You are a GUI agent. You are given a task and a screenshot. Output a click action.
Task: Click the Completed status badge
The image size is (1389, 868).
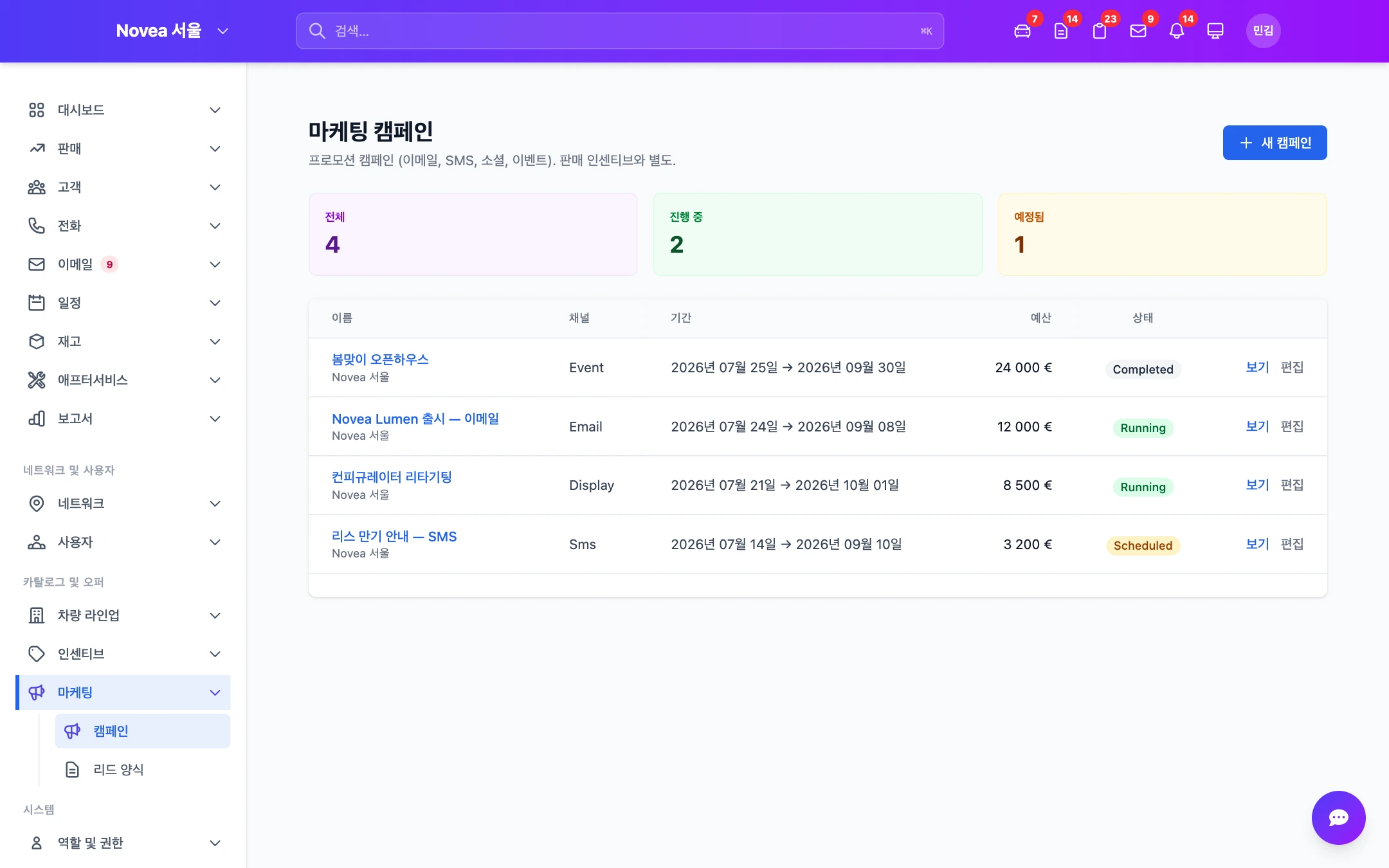(1143, 369)
